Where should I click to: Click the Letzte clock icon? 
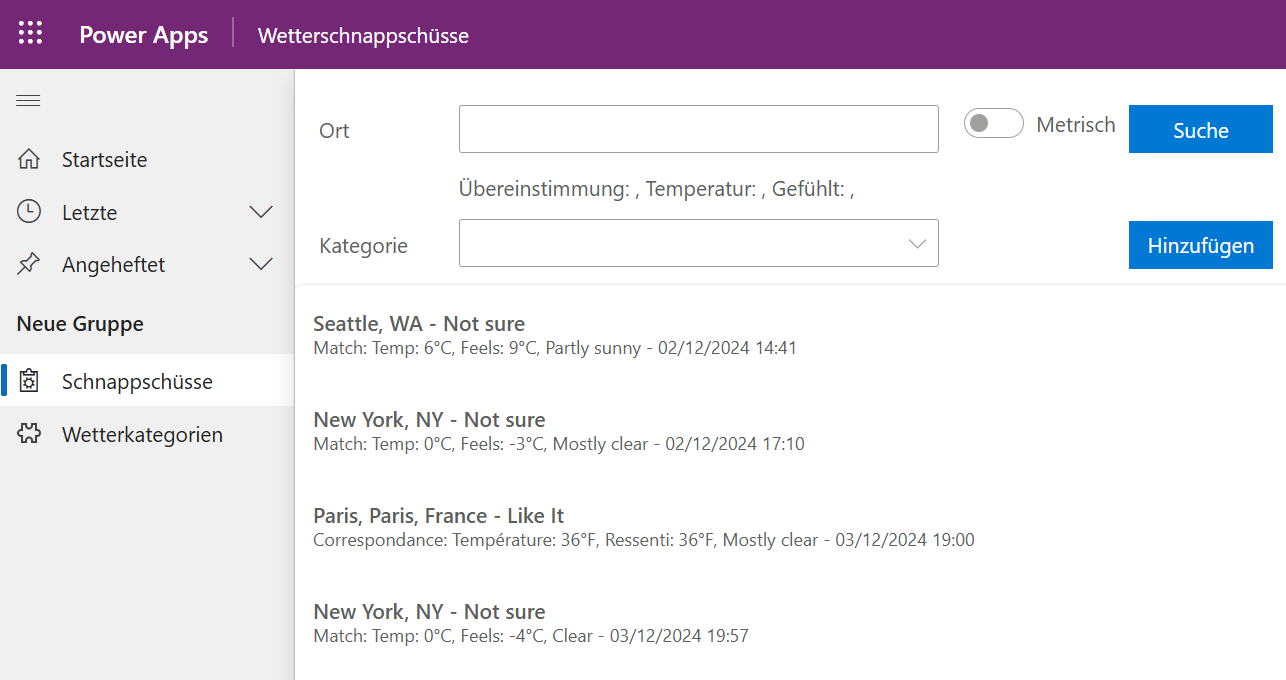pyautogui.click(x=29, y=212)
